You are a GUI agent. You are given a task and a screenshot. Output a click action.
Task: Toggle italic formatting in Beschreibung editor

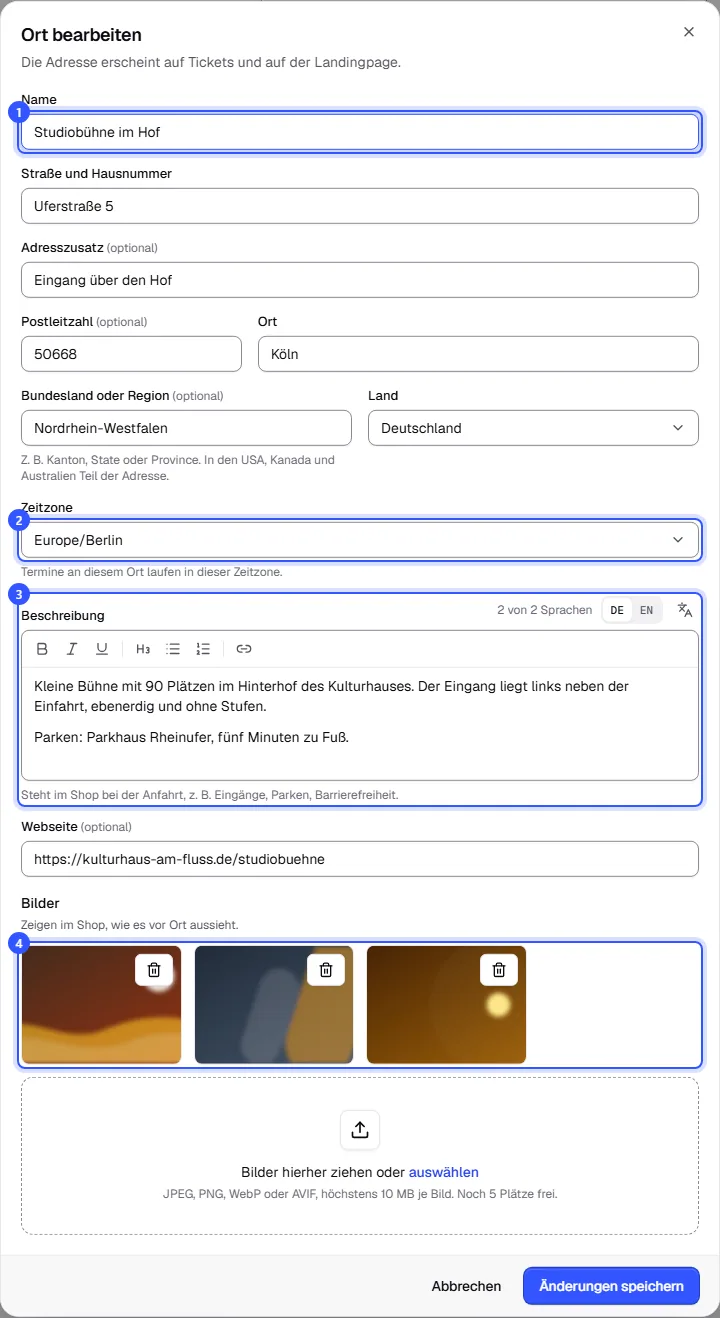tap(72, 649)
